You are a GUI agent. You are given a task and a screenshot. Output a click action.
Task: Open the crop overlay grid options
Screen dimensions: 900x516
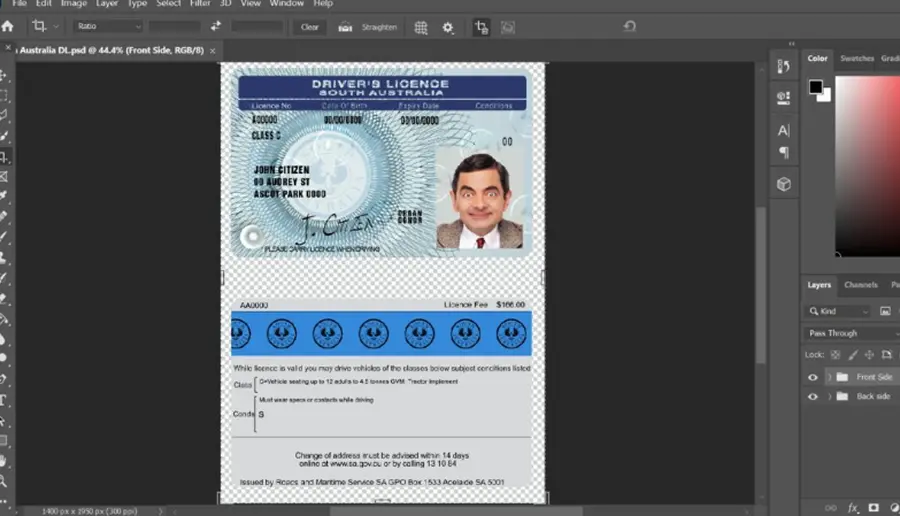tap(421, 28)
